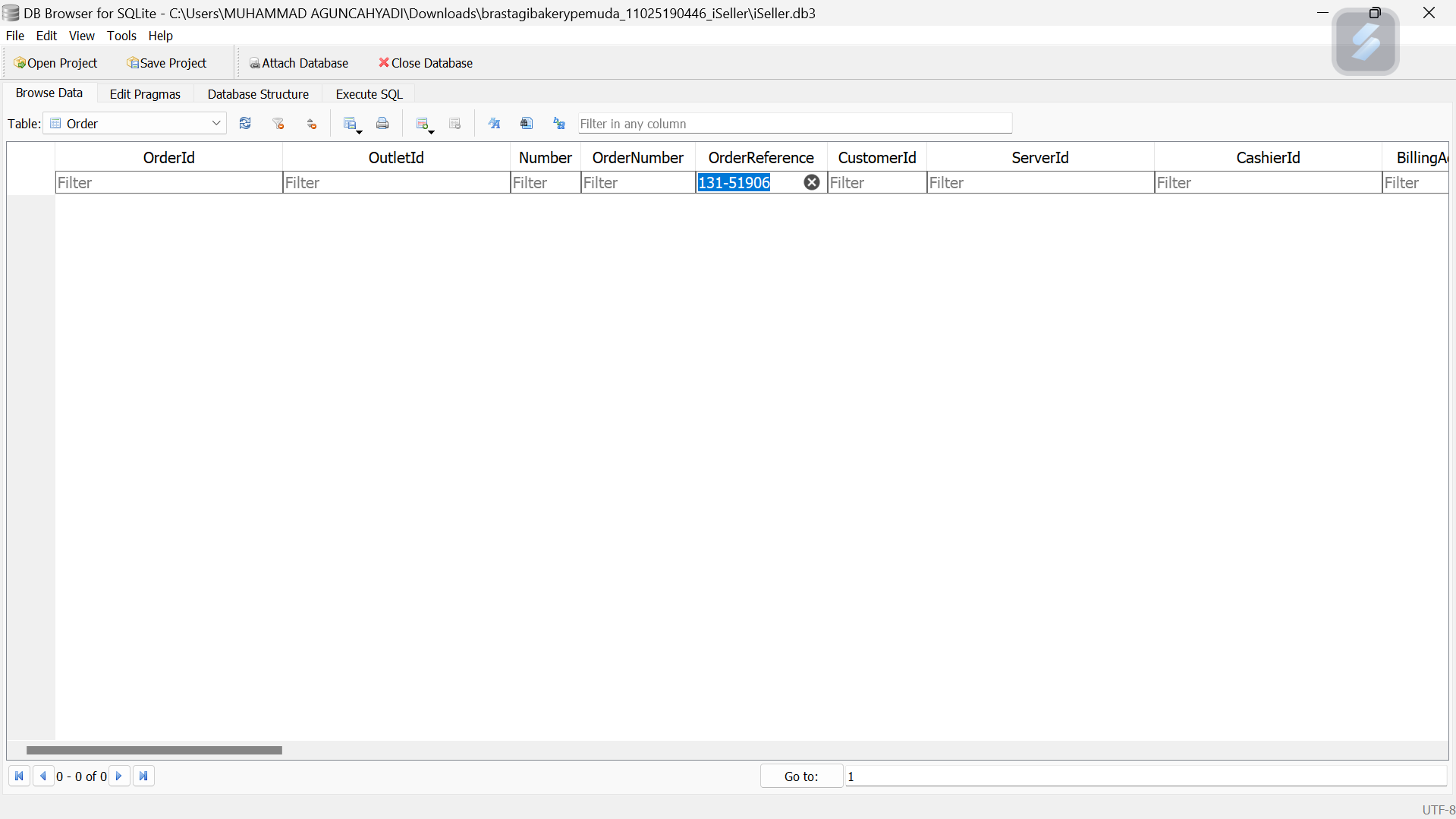This screenshot has height=819, width=1456.
Task: Click the horizontal scrollbar thumb
Action: coord(154,751)
